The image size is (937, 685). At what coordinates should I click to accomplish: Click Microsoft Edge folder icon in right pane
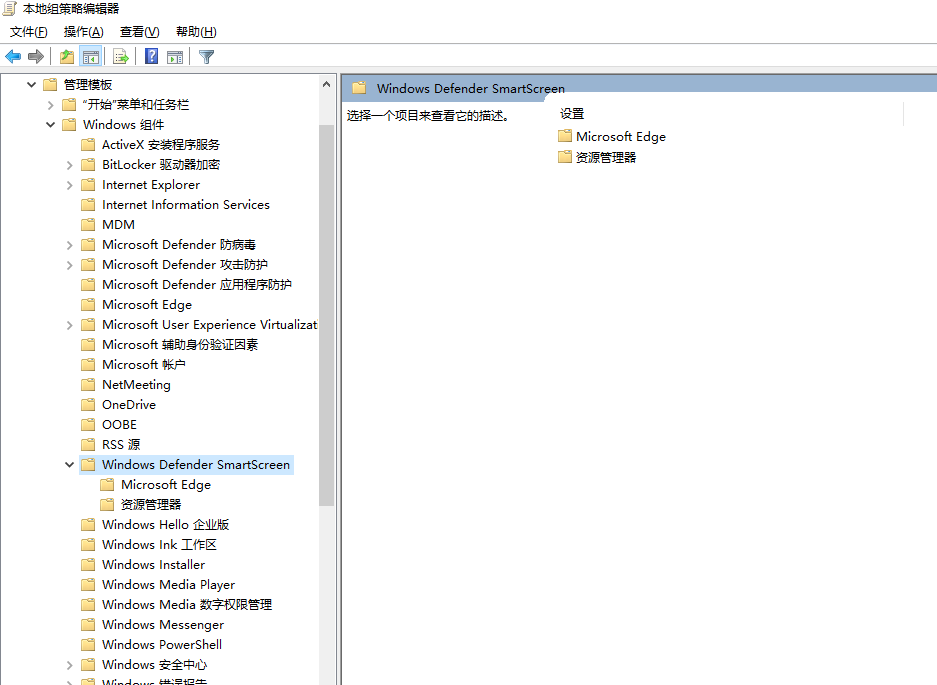[565, 136]
